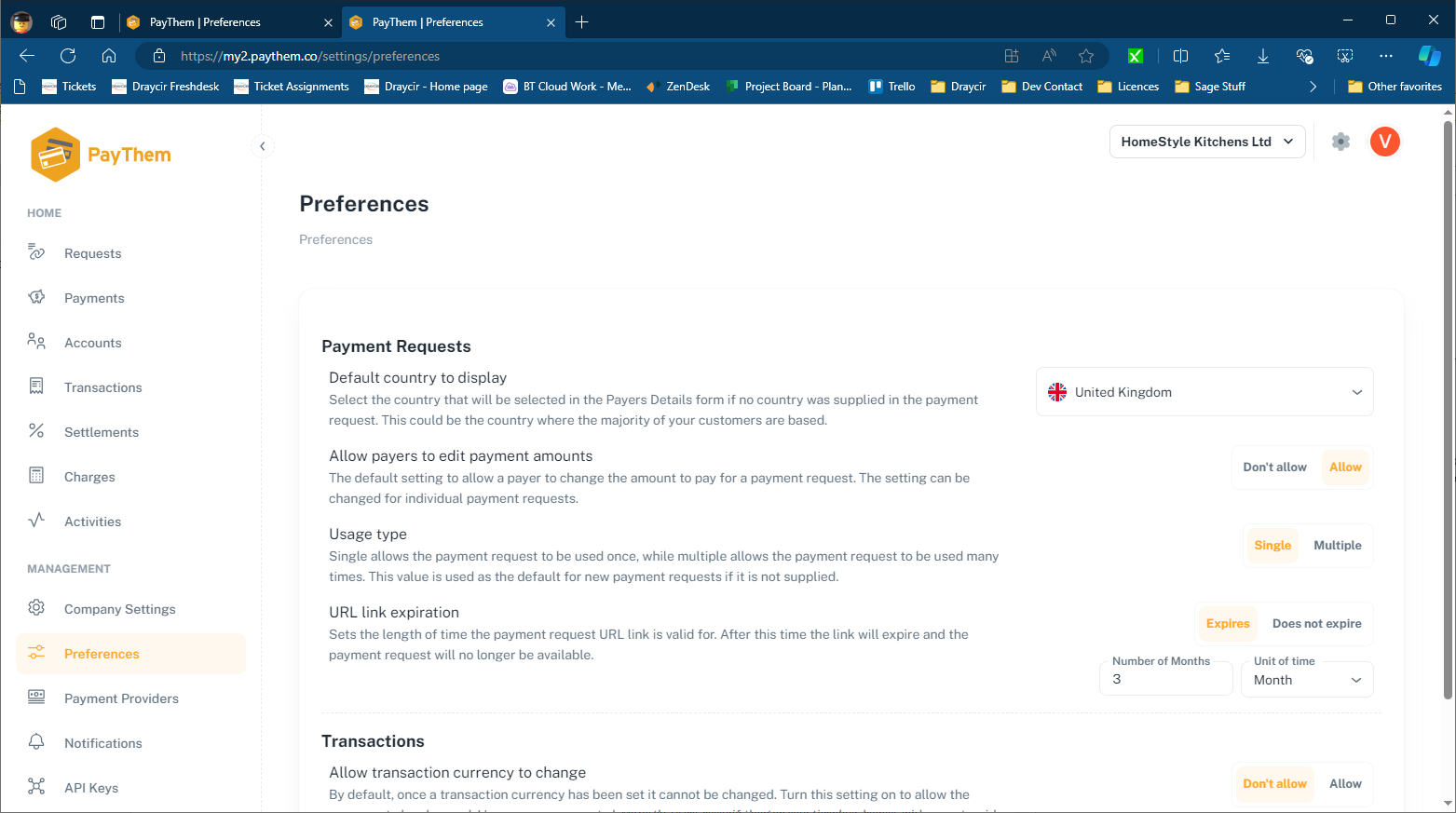Set URL link to Does not expire
Viewport: 1456px width, 813px height.
click(1317, 624)
